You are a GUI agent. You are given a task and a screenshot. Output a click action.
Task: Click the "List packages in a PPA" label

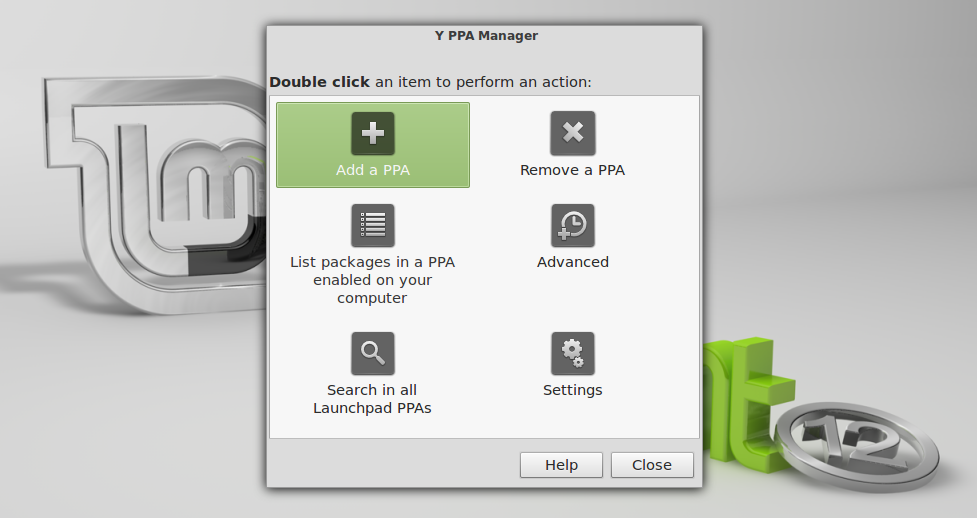tap(373, 280)
